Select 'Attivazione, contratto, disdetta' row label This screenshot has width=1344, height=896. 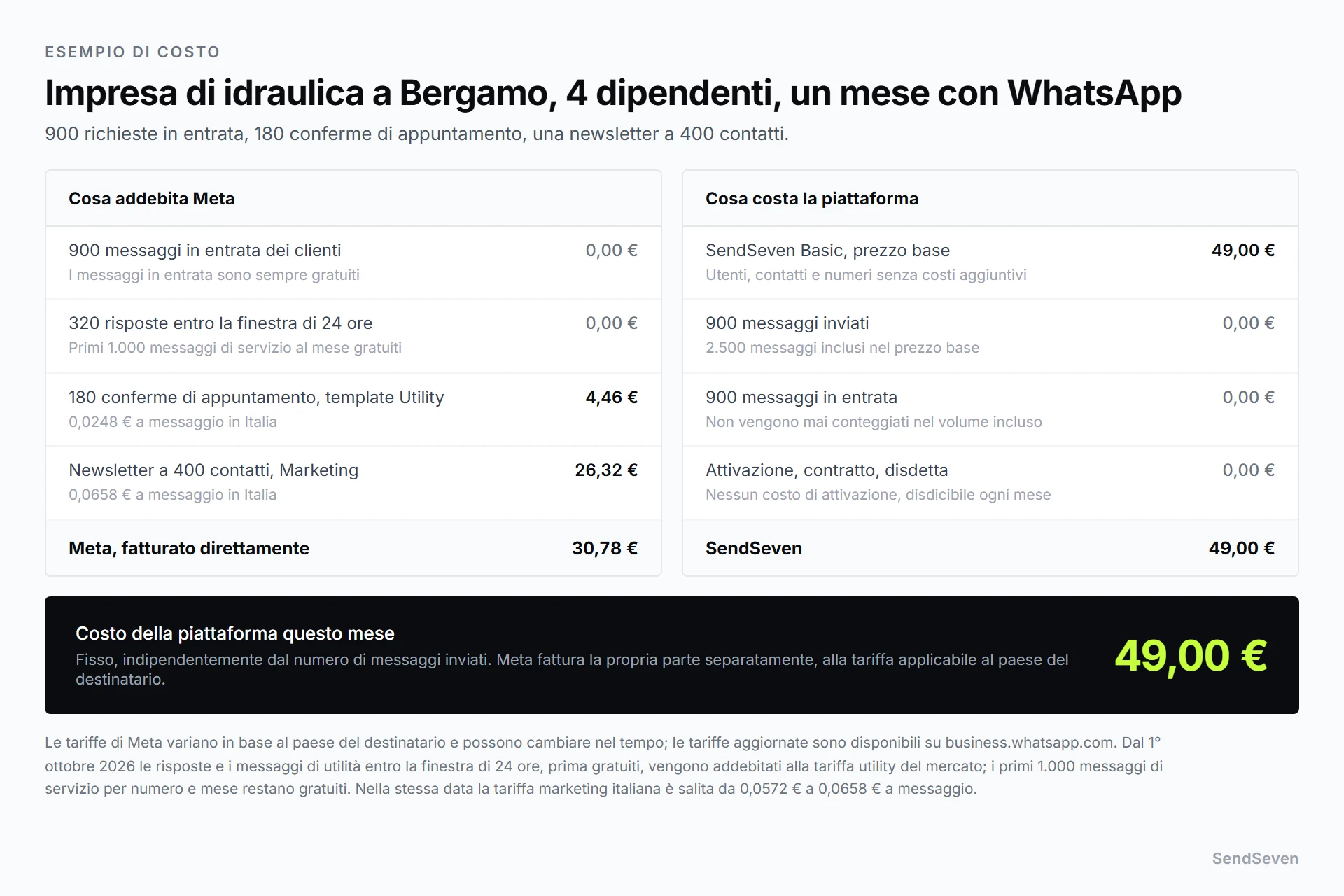(827, 470)
